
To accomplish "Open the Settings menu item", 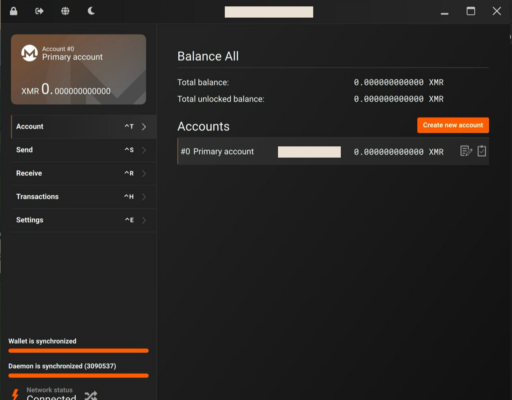I will [x=84, y=220].
